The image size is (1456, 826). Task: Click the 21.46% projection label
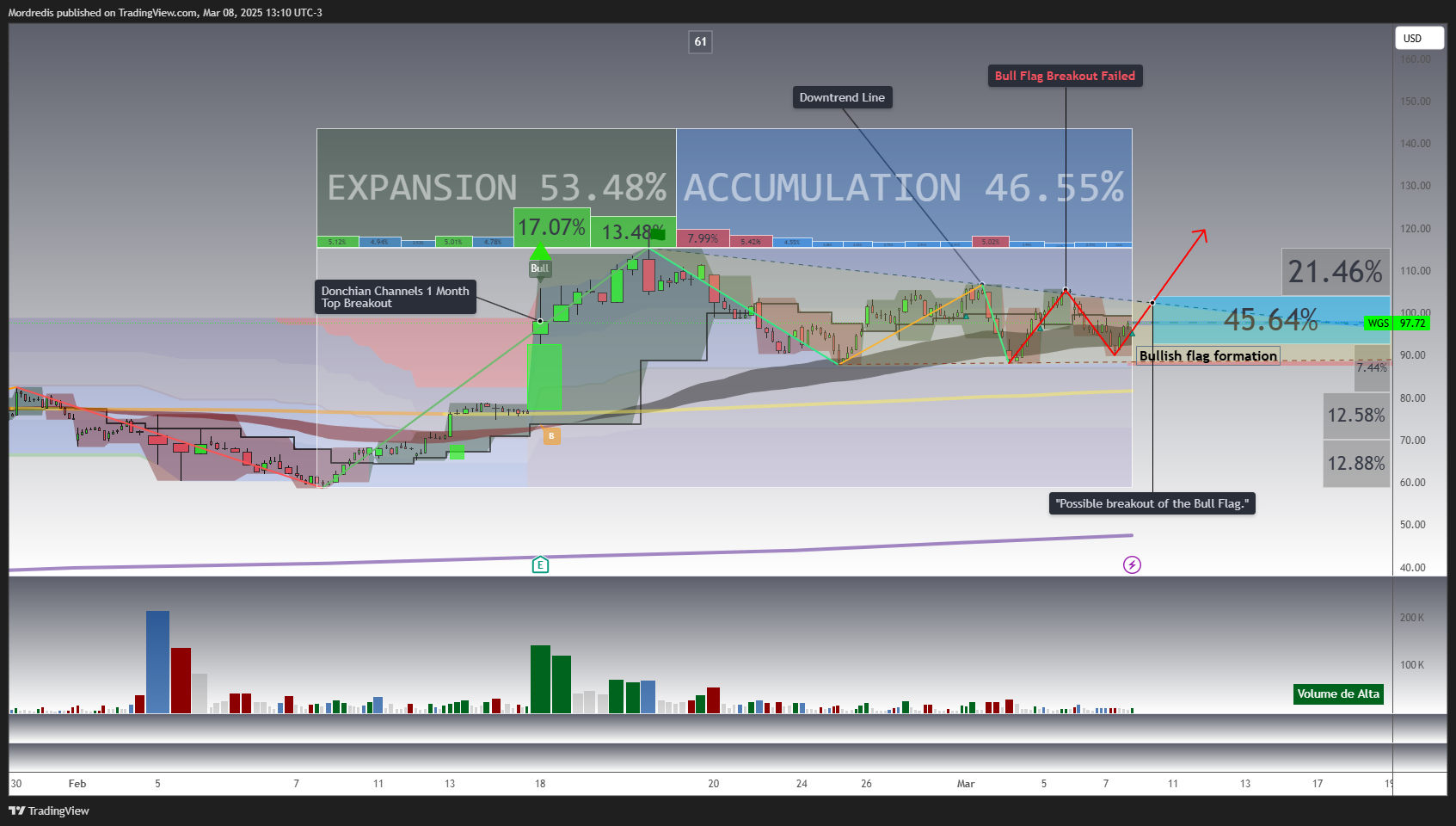[x=1335, y=272]
